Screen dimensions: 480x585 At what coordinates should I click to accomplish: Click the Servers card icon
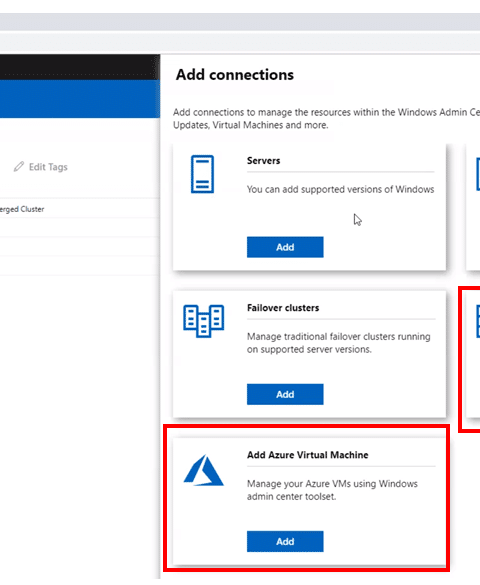point(202,174)
